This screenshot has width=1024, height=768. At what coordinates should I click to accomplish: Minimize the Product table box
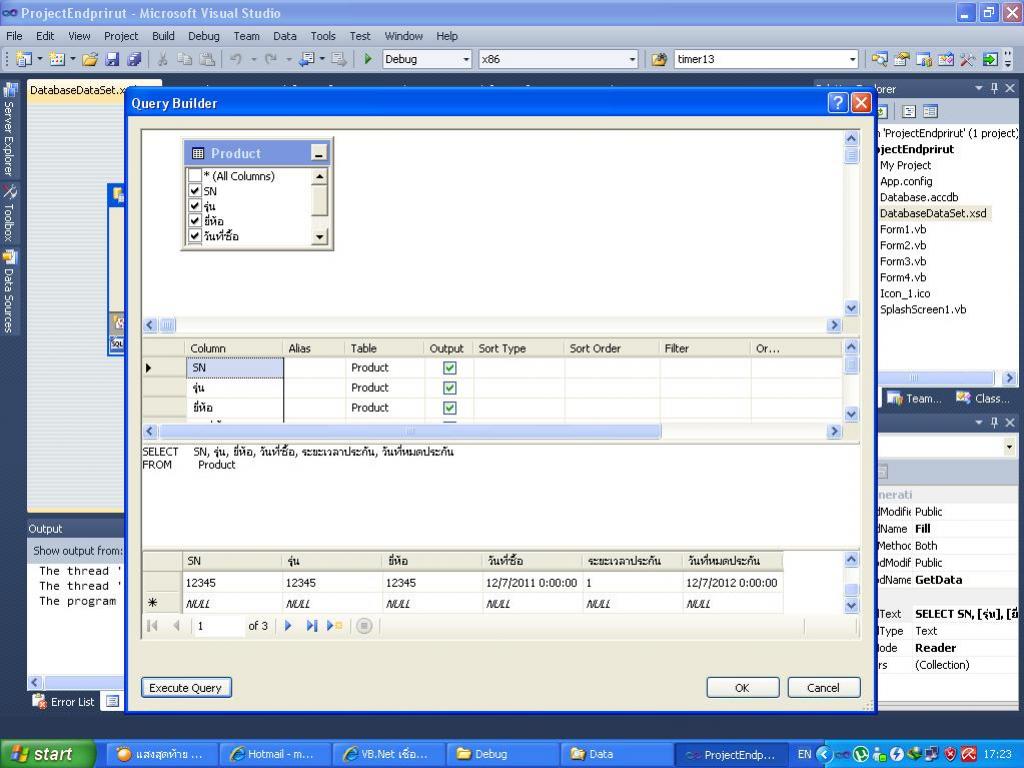(319, 153)
